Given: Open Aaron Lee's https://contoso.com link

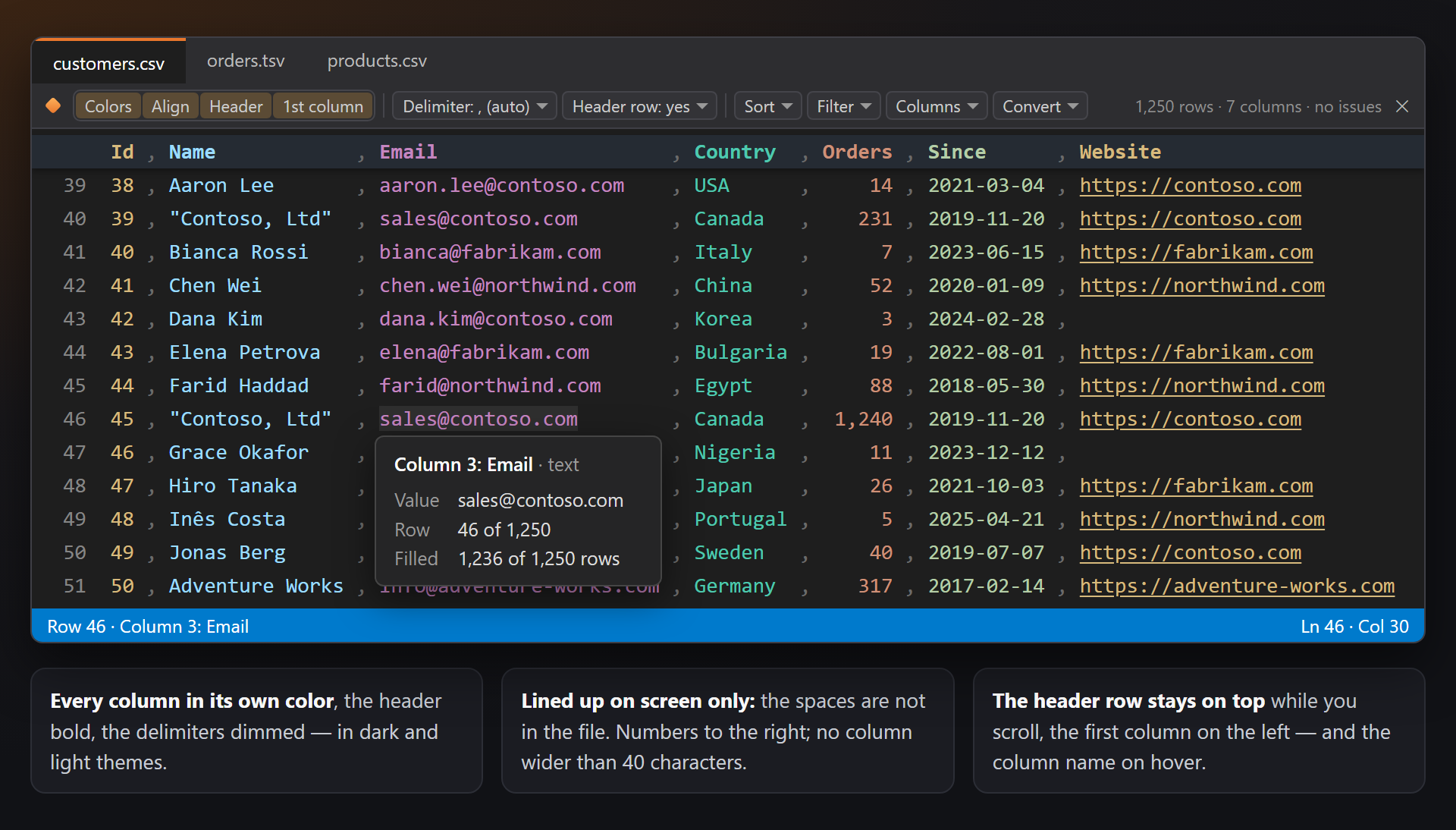Looking at the screenshot, I should [1190, 185].
